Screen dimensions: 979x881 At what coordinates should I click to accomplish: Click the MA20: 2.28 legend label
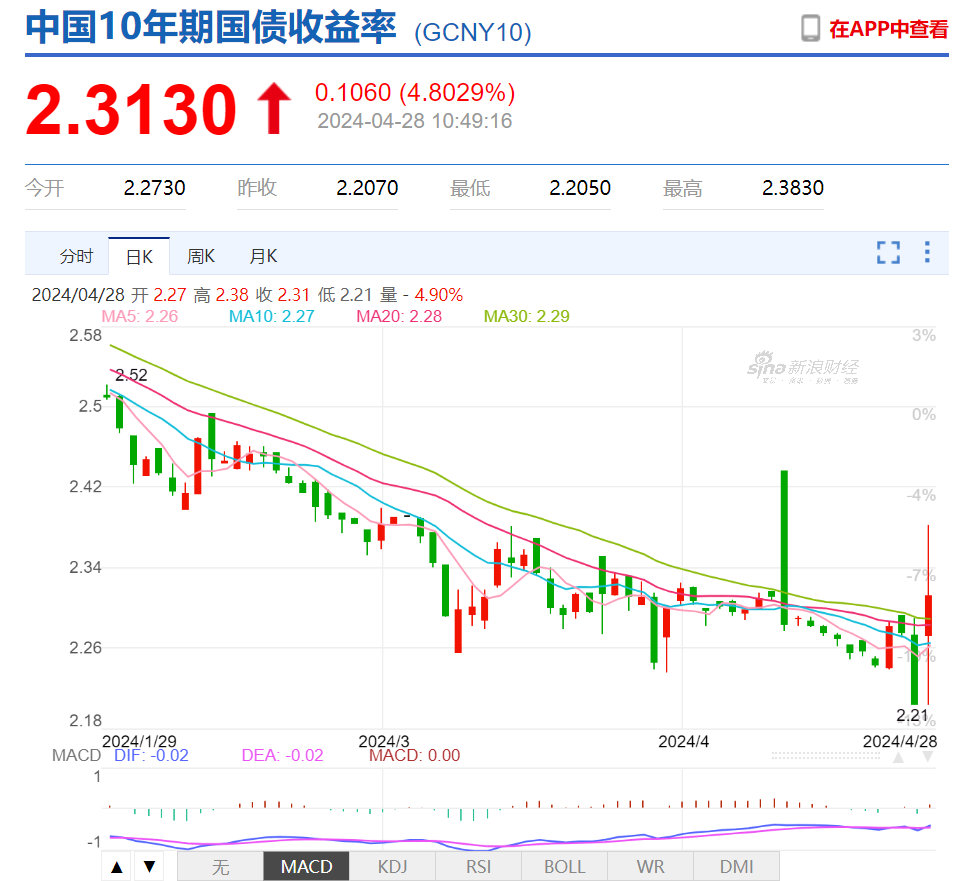399,316
